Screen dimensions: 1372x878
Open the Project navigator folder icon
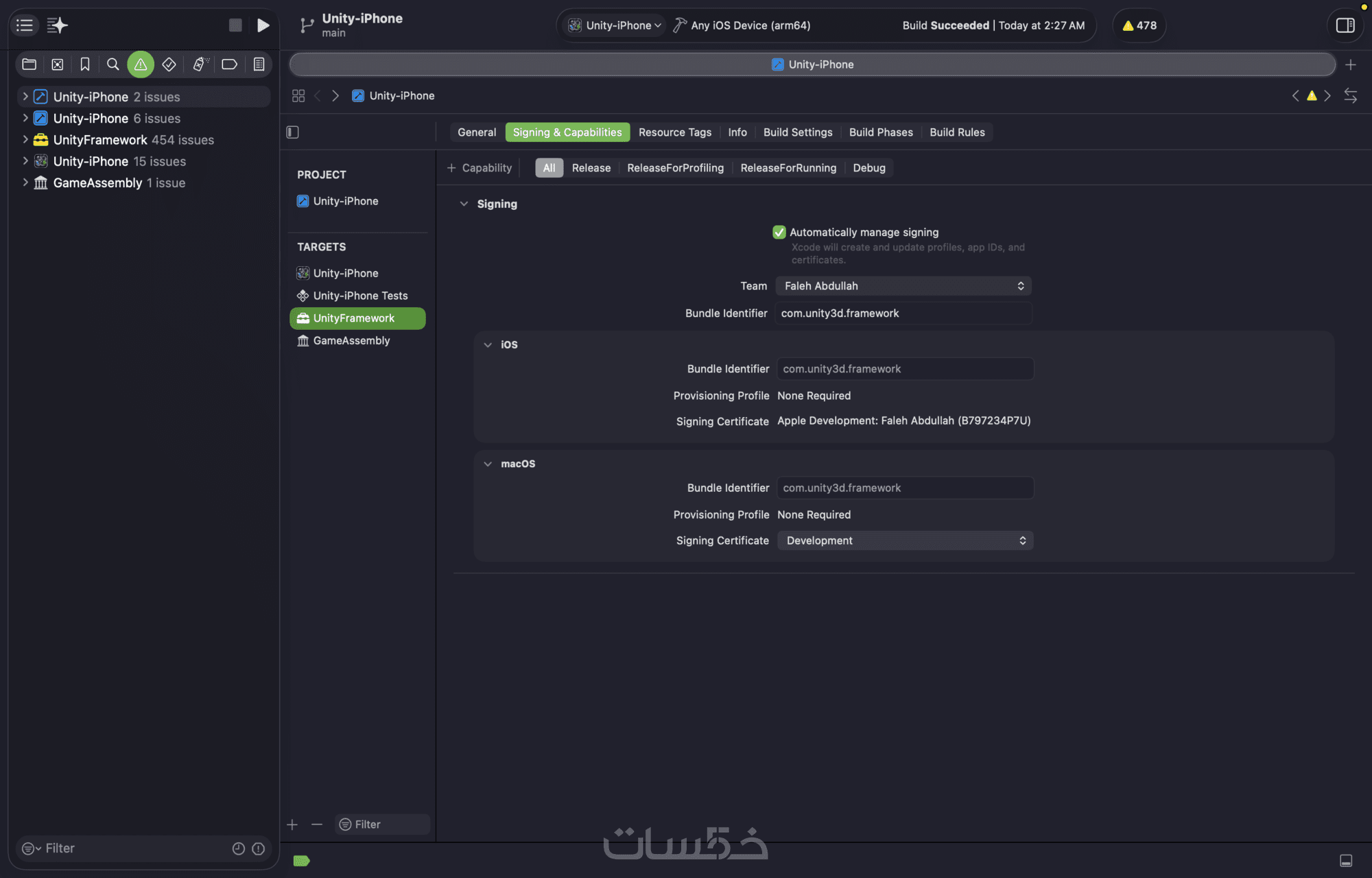pyautogui.click(x=29, y=64)
